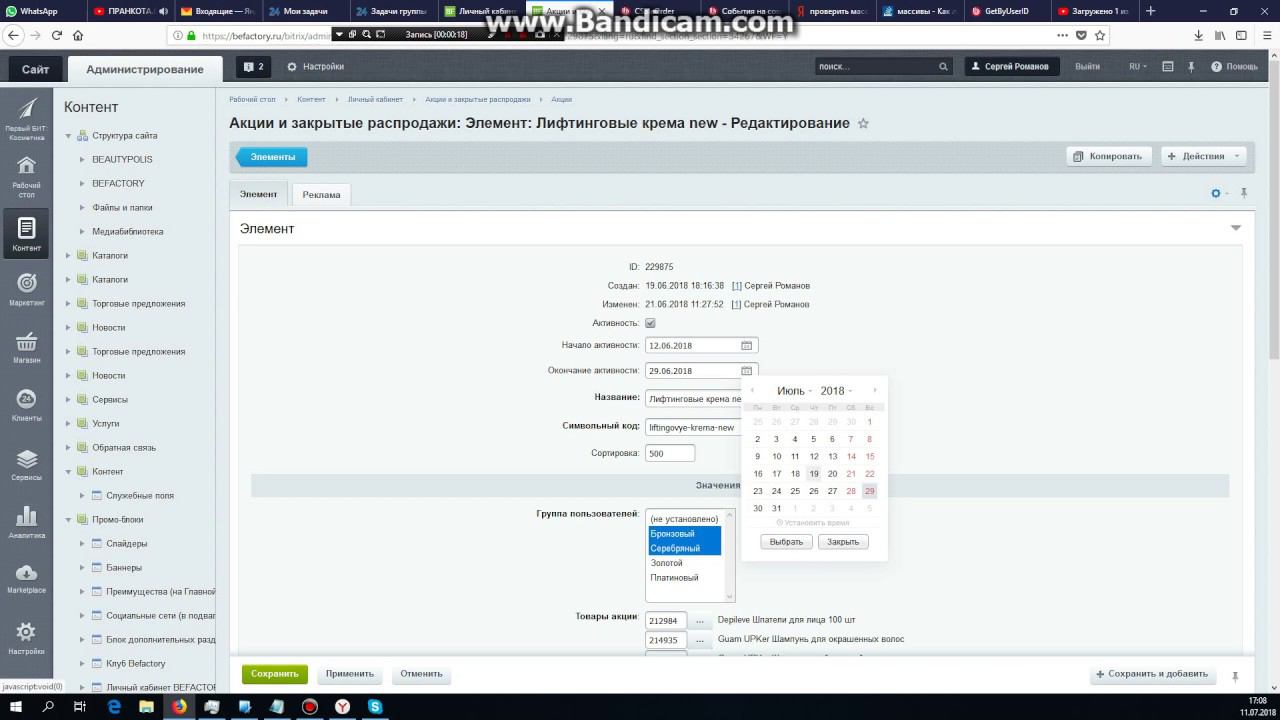The width and height of the screenshot is (1280, 720).
Task: Open the Сервисы sidebar section
Action: pos(27,464)
